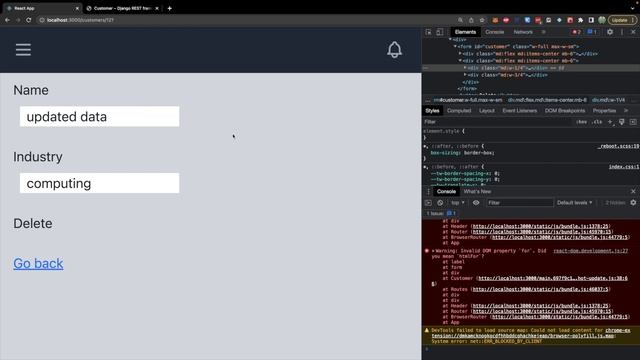Collapse the second md:flex mb-6 div node

(460, 61)
